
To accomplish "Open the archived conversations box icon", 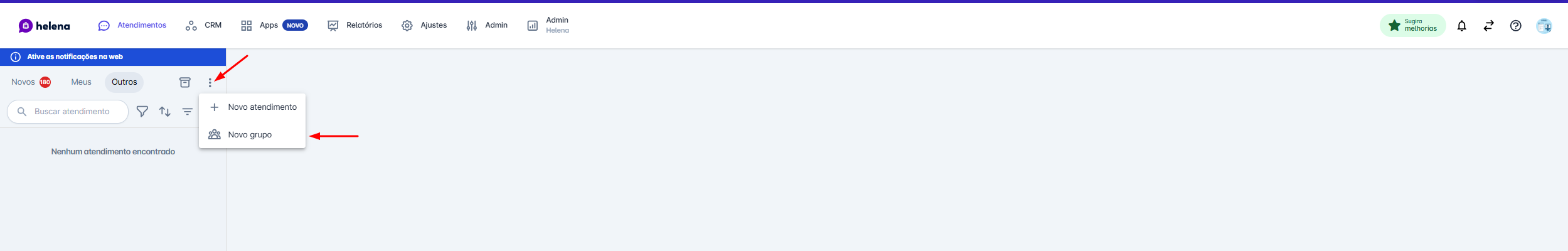I will pos(184,82).
